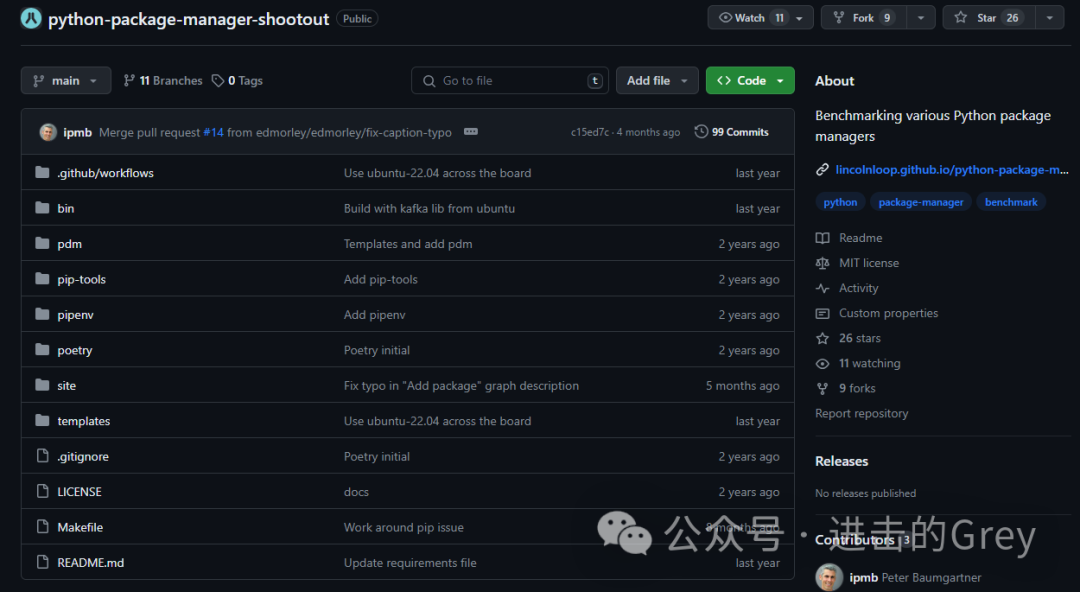Click the Report repository link

click(861, 413)
